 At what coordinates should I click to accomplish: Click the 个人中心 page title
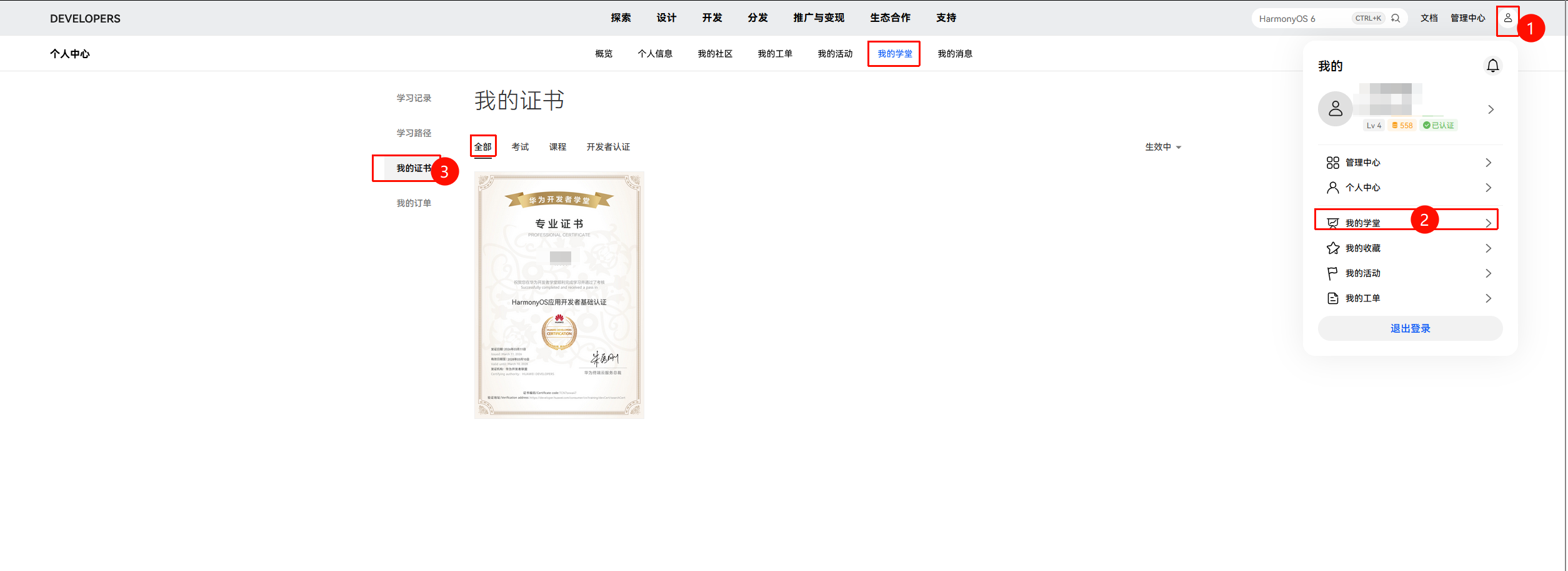(x=69, y=54)
